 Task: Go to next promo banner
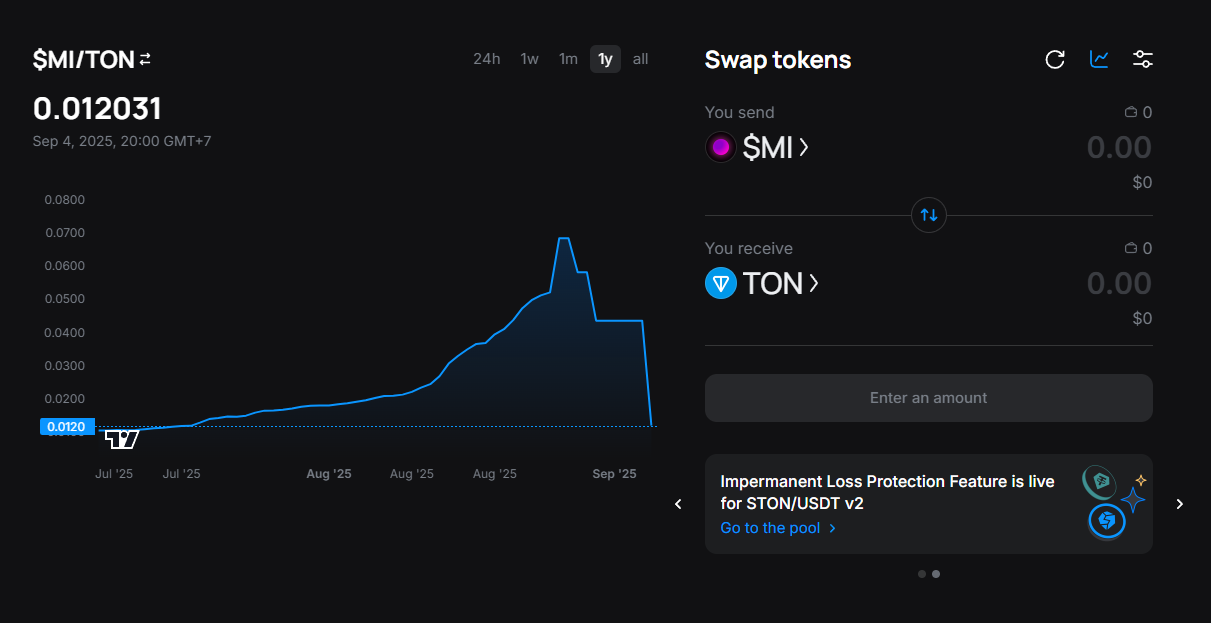[x=1180, y=504]
